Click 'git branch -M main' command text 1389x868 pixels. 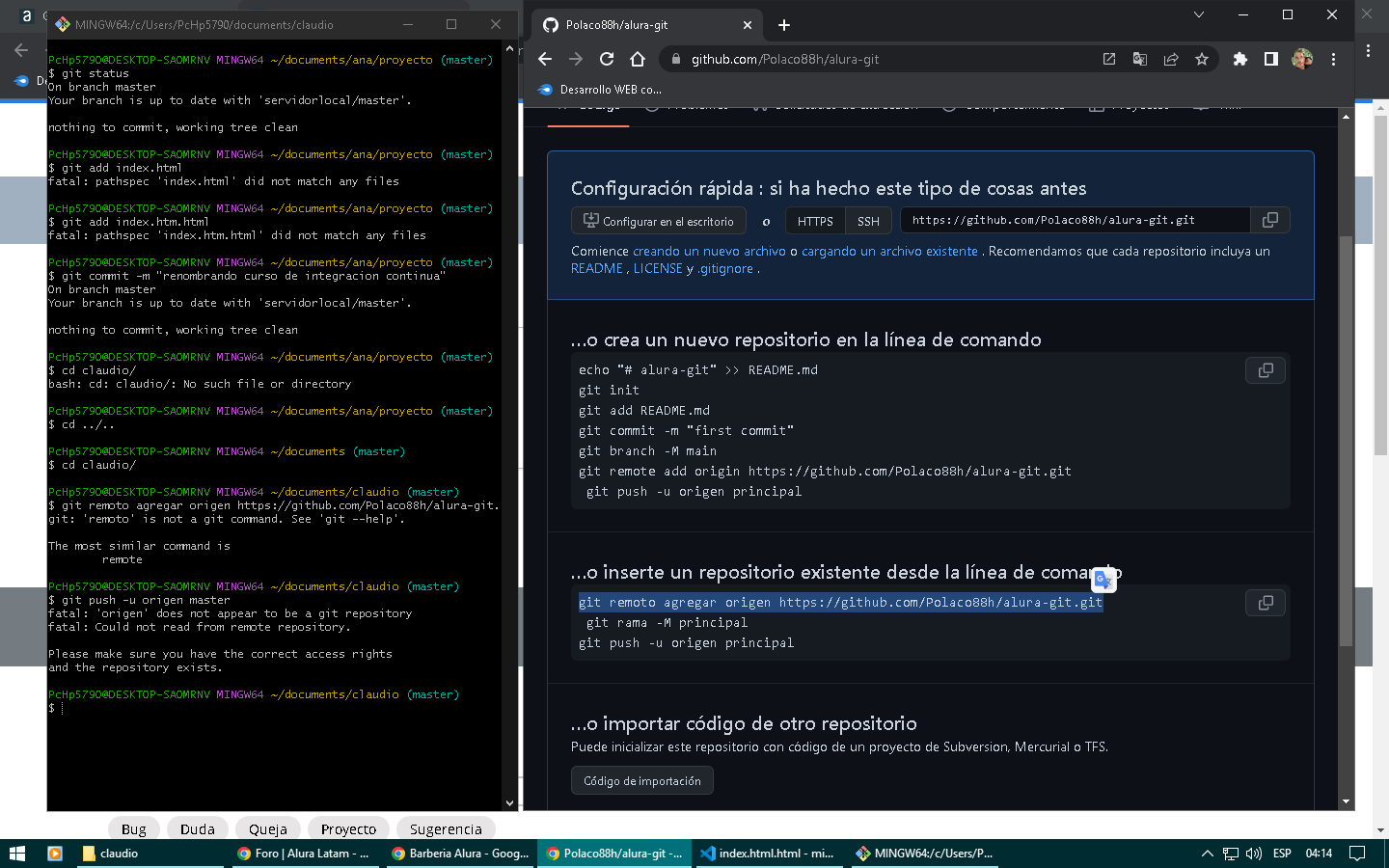(647, 451)
